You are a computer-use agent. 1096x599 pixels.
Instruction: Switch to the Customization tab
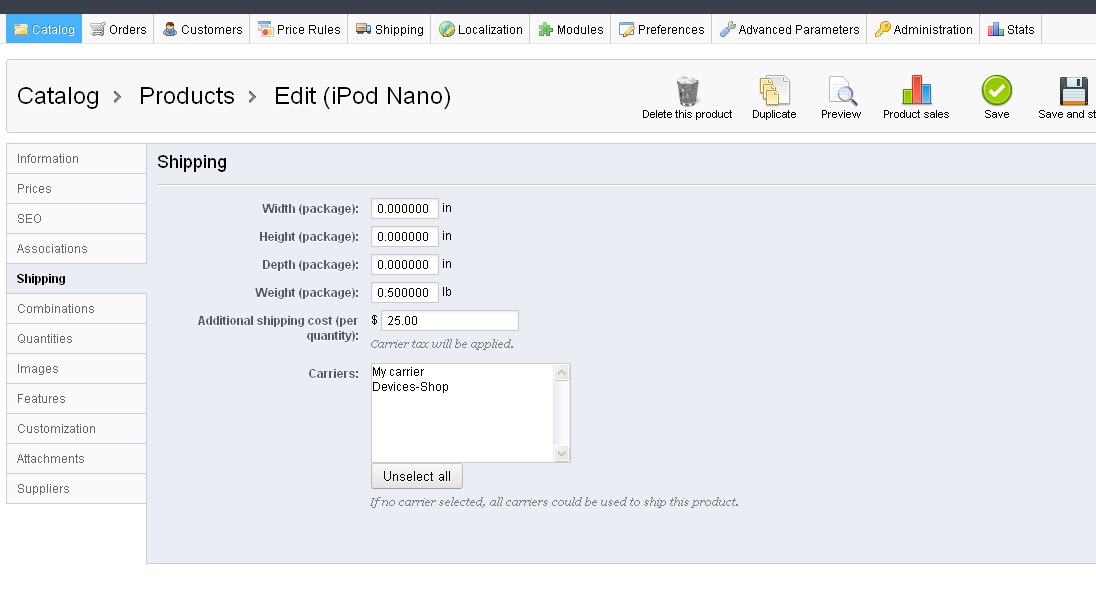[x=76, y=429]
